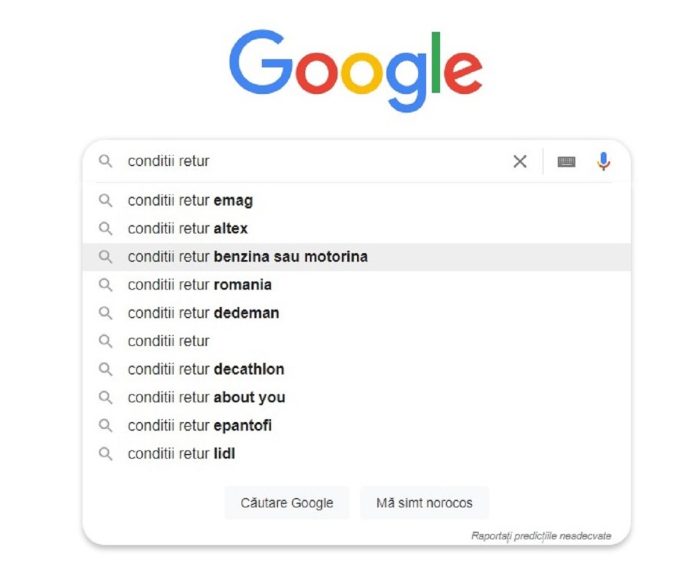696x577 pixels.
Task: Click the clear search X icon
Action: pos(520,162)
